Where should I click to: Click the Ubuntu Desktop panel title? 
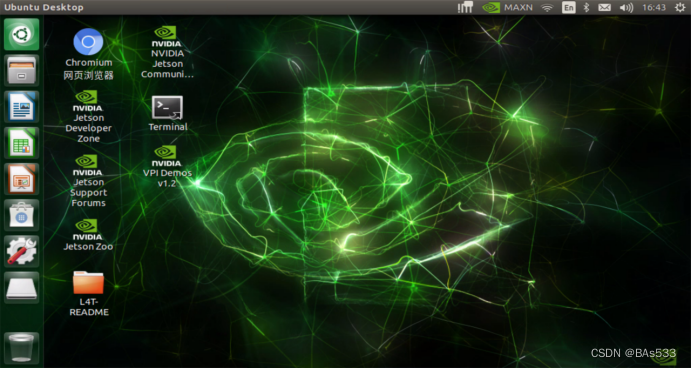[44, 8]
